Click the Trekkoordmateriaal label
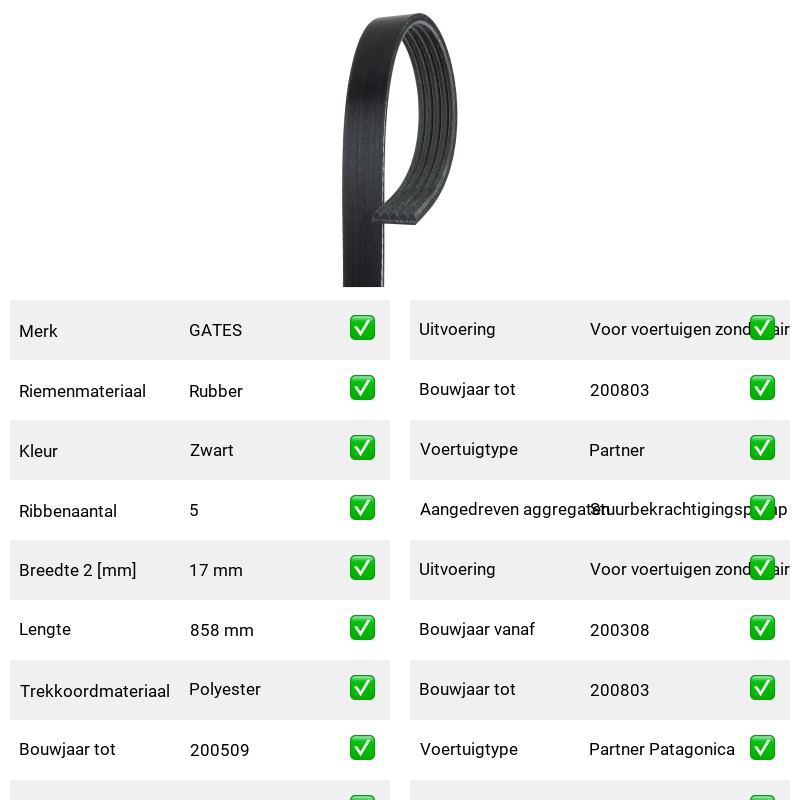 click(94, 691)
